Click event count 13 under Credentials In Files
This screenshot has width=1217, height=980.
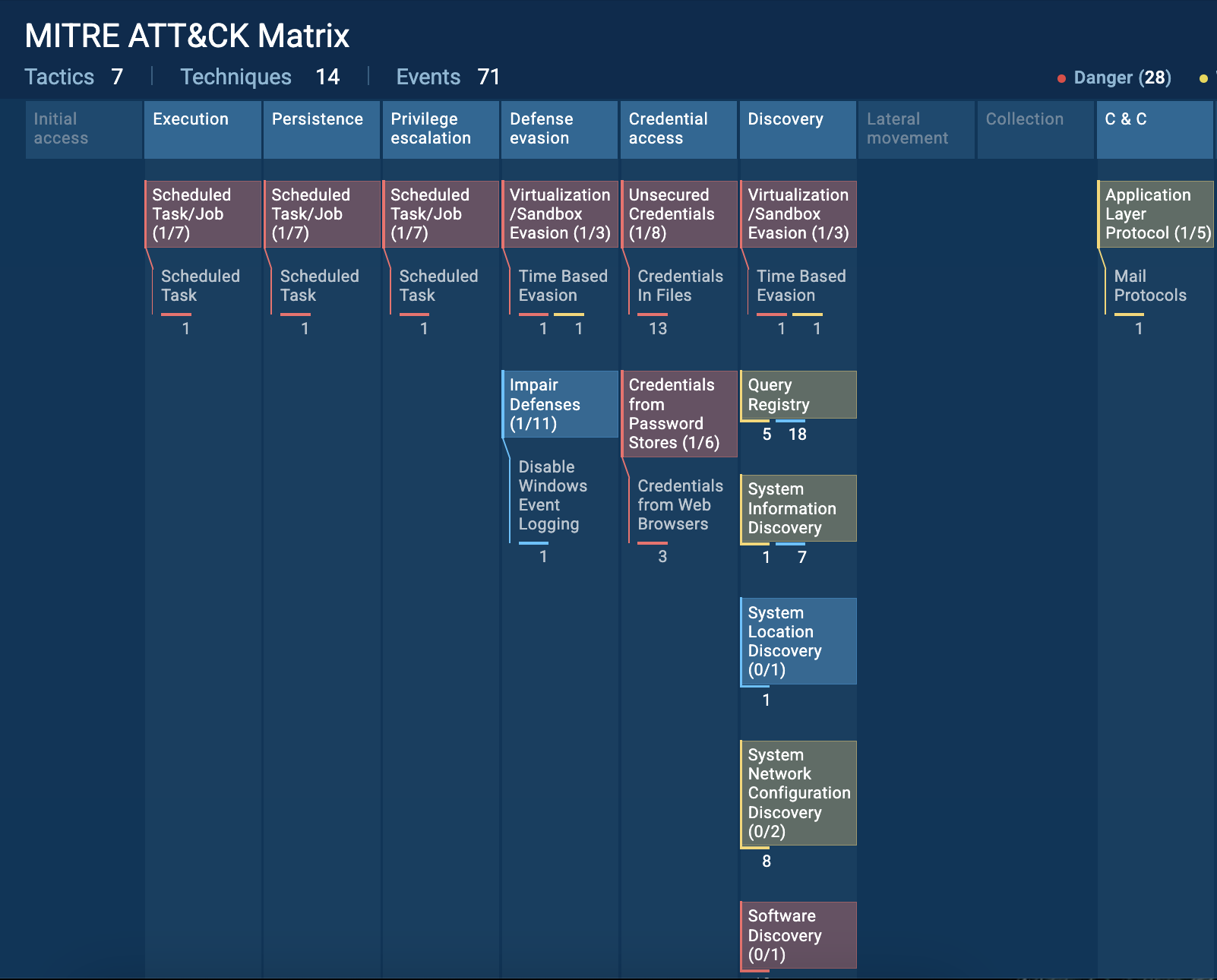(658, 329)
